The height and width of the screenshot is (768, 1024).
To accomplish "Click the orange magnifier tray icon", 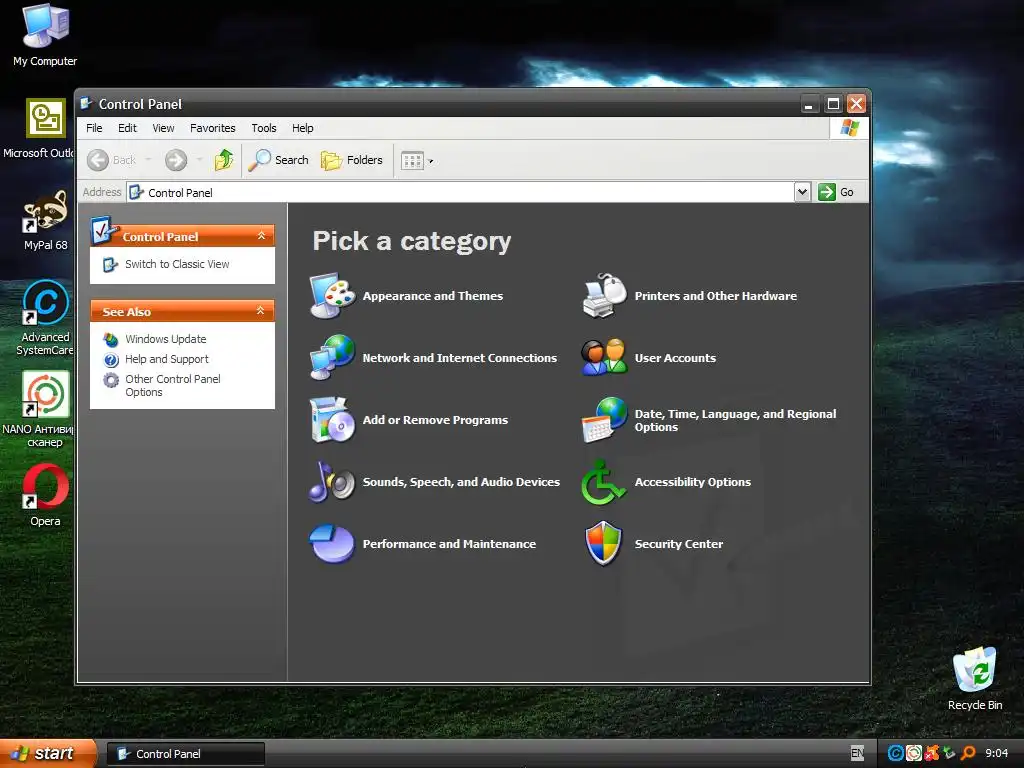I will pyautogui.click(x=968, y=753).
